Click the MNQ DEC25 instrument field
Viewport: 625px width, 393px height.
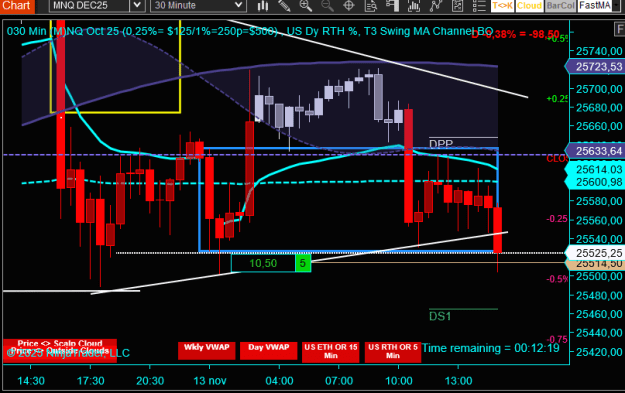89,6
